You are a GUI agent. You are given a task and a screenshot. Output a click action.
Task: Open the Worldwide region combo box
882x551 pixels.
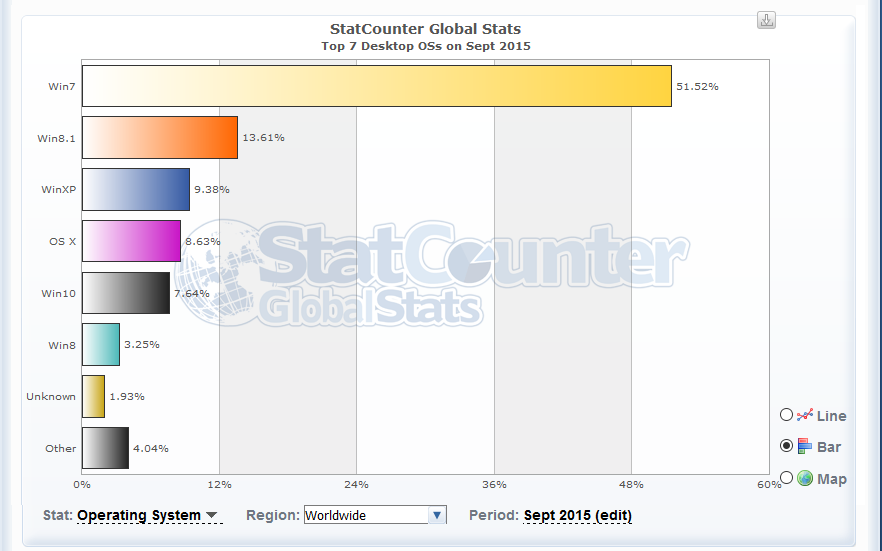point(375,515)
